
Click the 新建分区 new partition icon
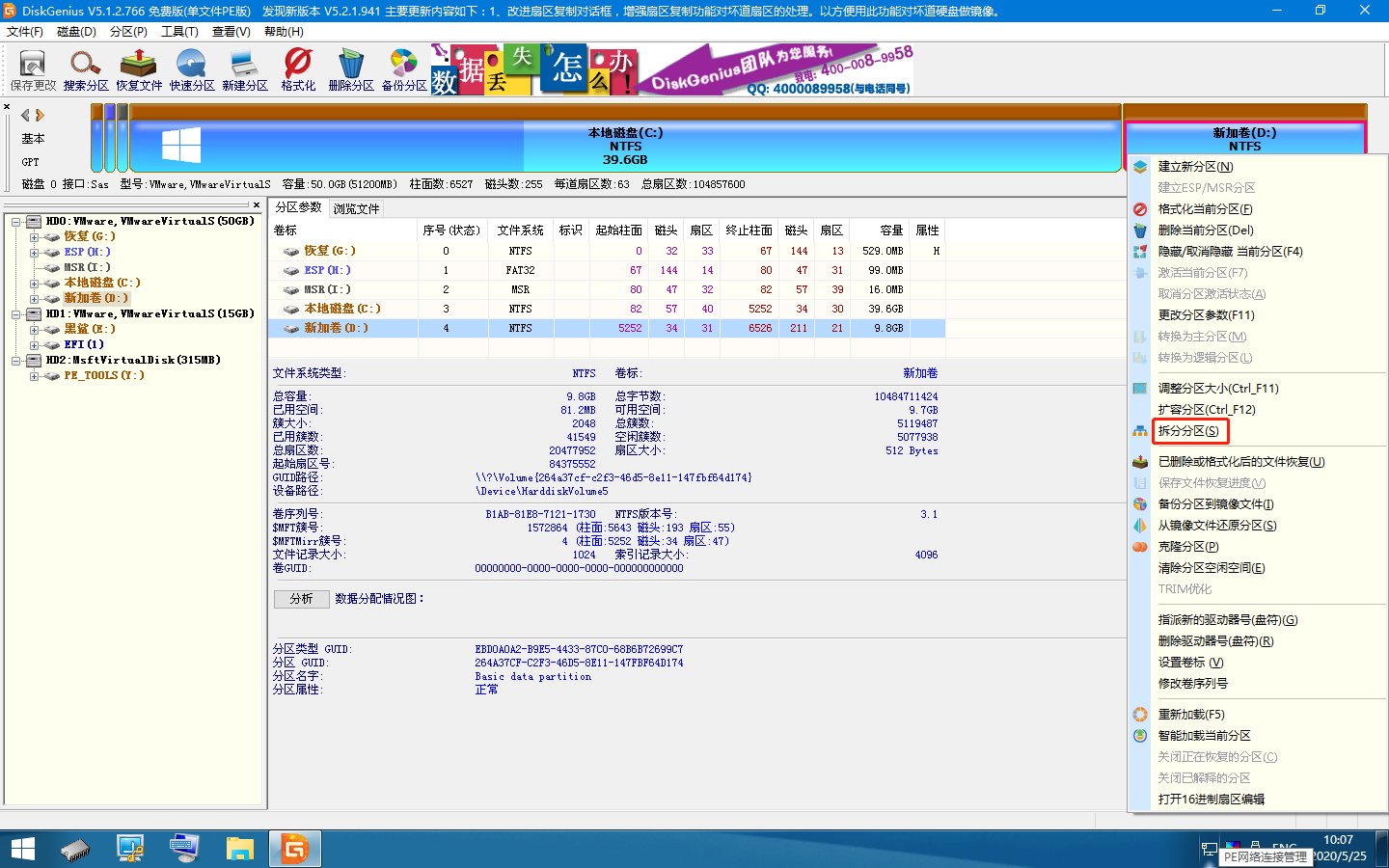click(245, 70)
